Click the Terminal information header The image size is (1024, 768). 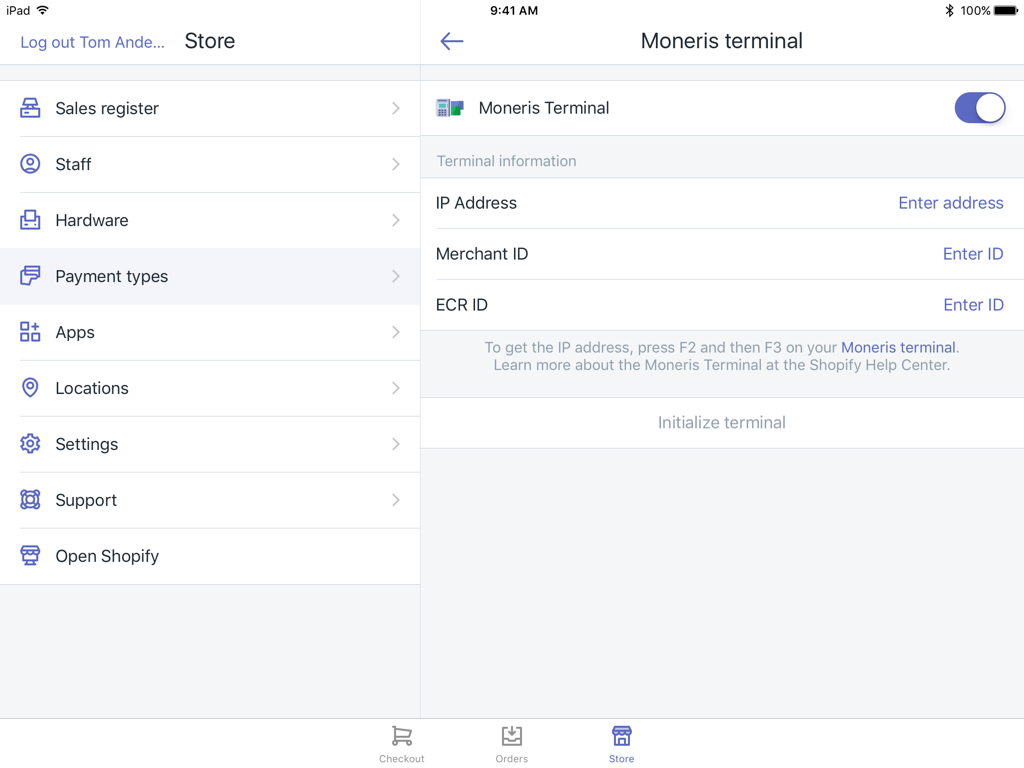pyautogui.click(x=506, y=161)
